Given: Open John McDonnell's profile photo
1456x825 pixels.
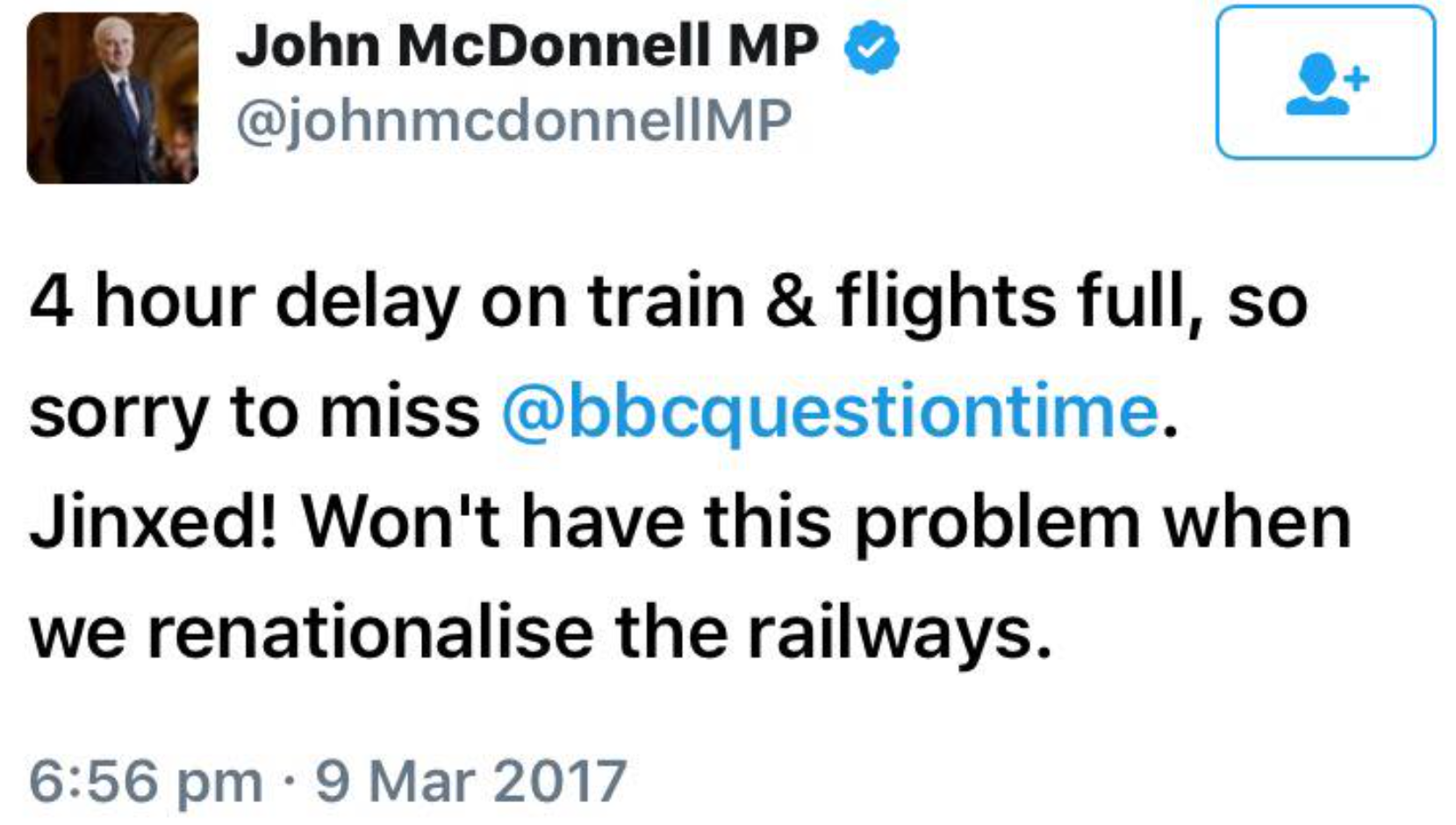Looking at the screenshot, I should click(112, 97).
